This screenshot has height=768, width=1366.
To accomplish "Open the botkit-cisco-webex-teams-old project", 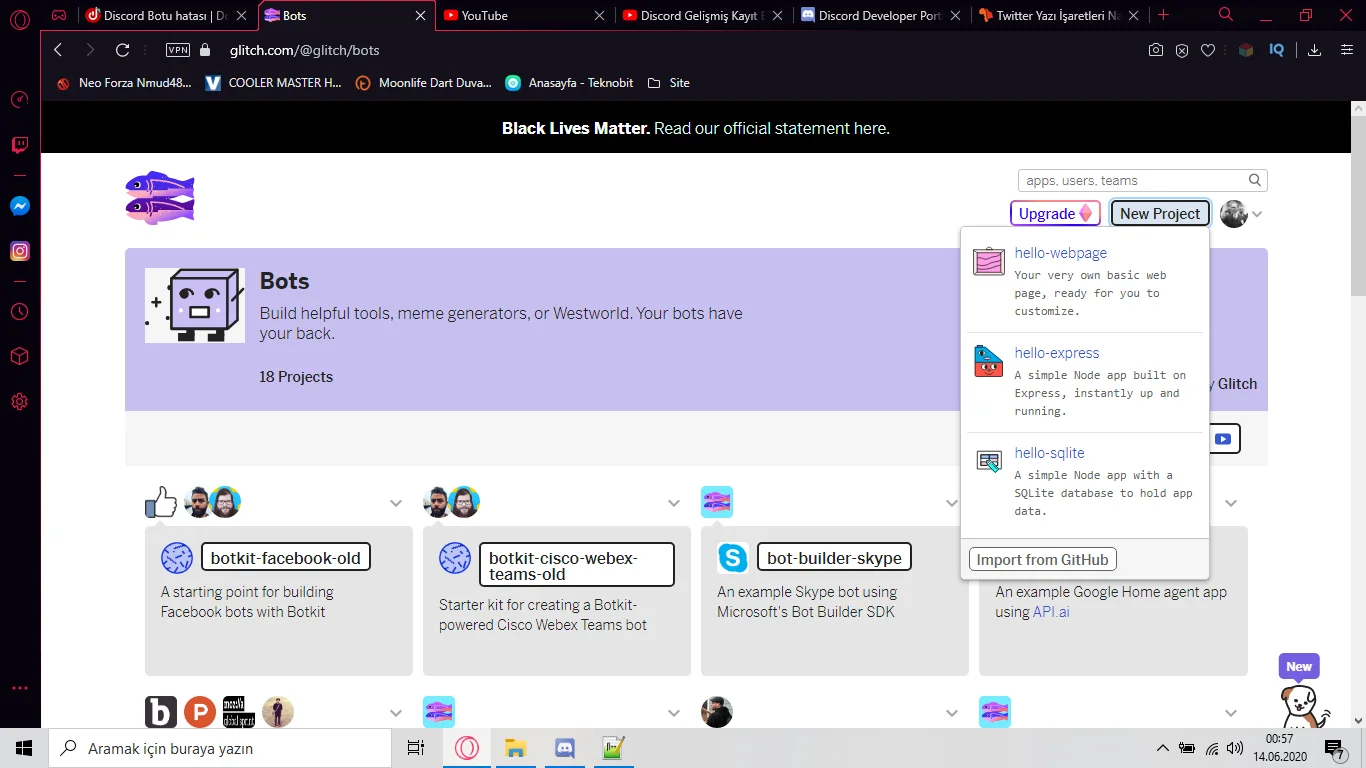I will pyautogui.click(x=577, y=565).
